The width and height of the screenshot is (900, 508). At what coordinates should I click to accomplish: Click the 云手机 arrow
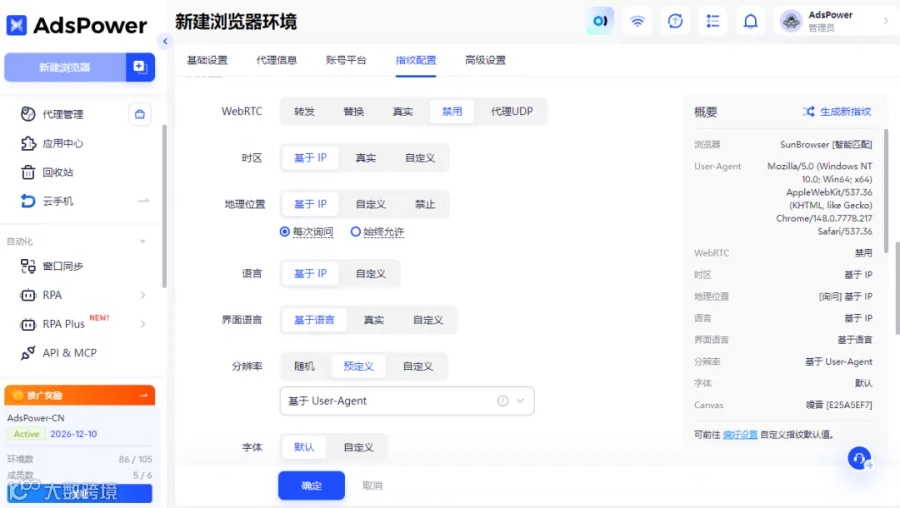point(143,201)
